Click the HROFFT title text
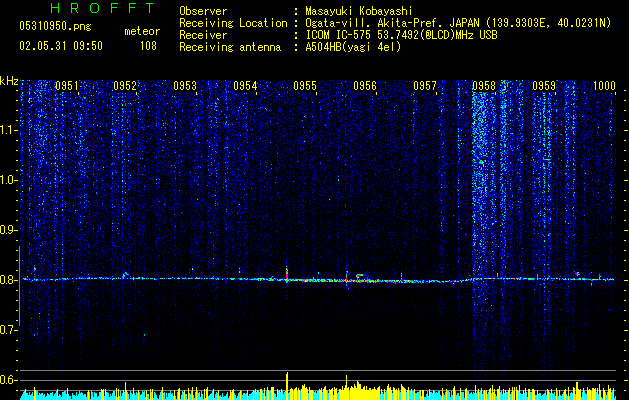Viewport: 629px width, 400px height. pos(102,8)
